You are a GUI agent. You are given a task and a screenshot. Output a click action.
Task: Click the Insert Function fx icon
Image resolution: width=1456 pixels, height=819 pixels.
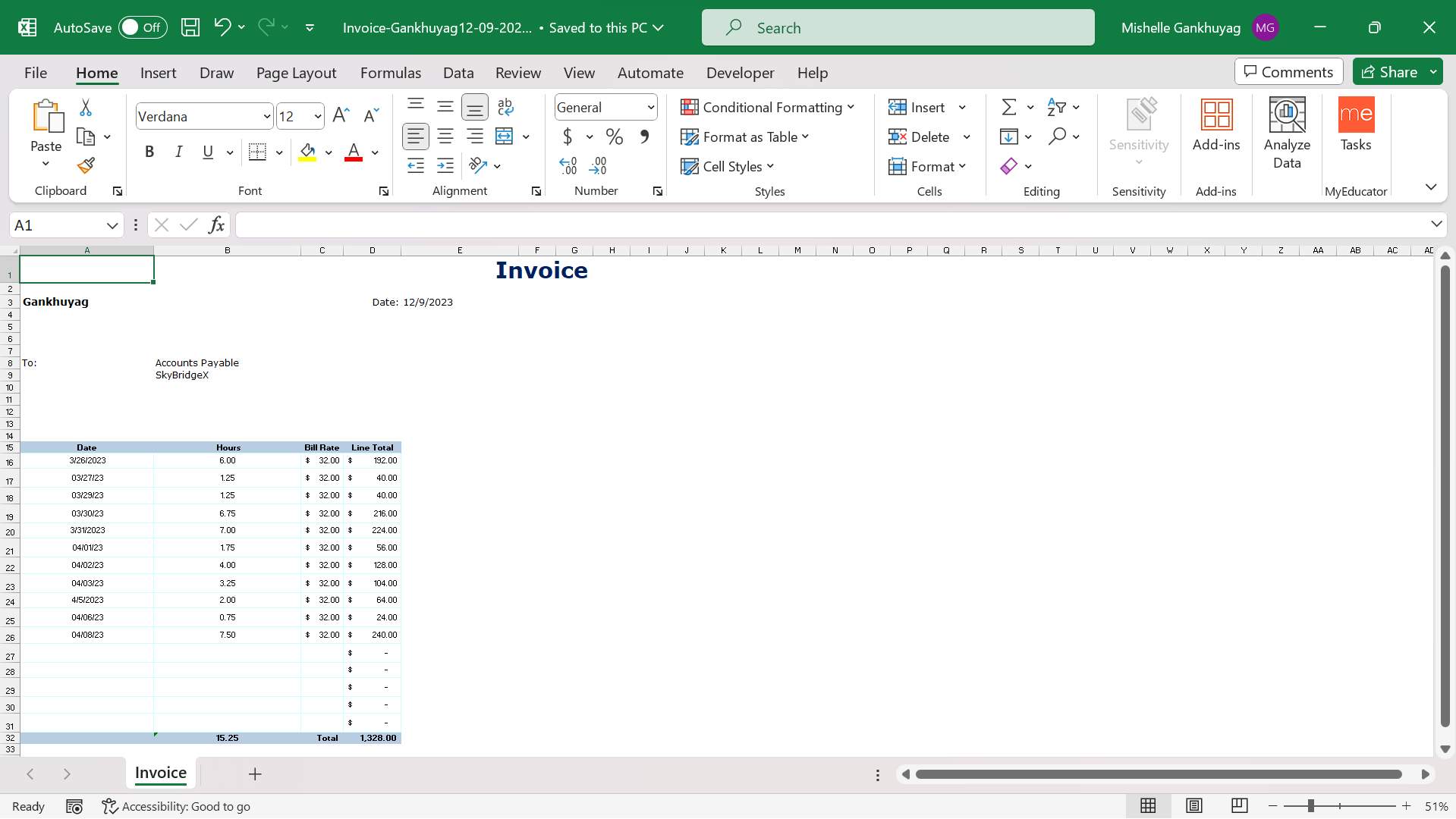coord(216,225)
